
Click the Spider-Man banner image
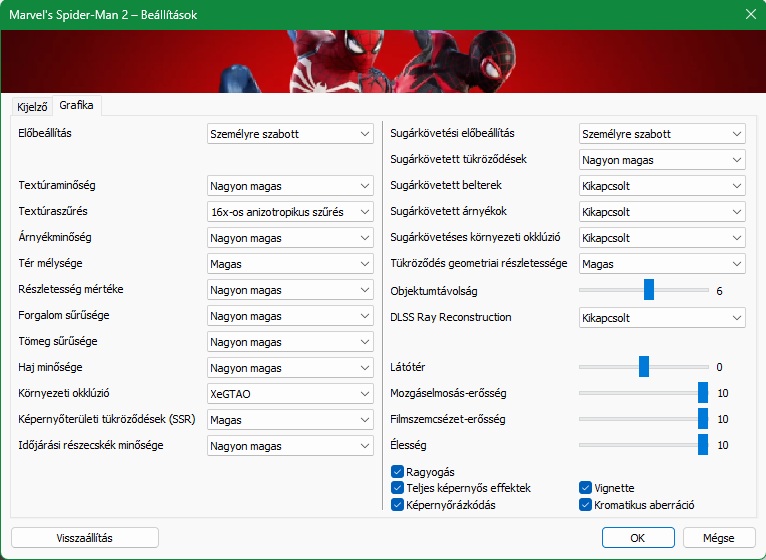[383, 61]
